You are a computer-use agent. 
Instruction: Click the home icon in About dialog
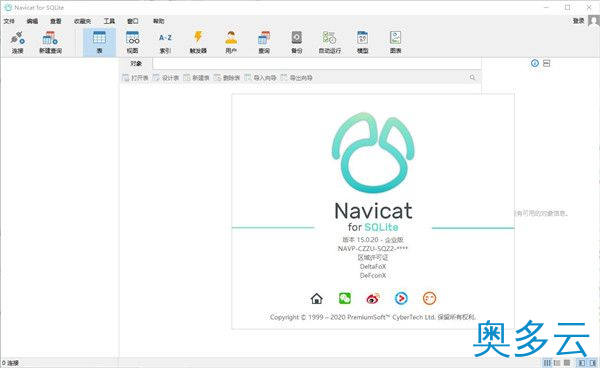(316, 298)
